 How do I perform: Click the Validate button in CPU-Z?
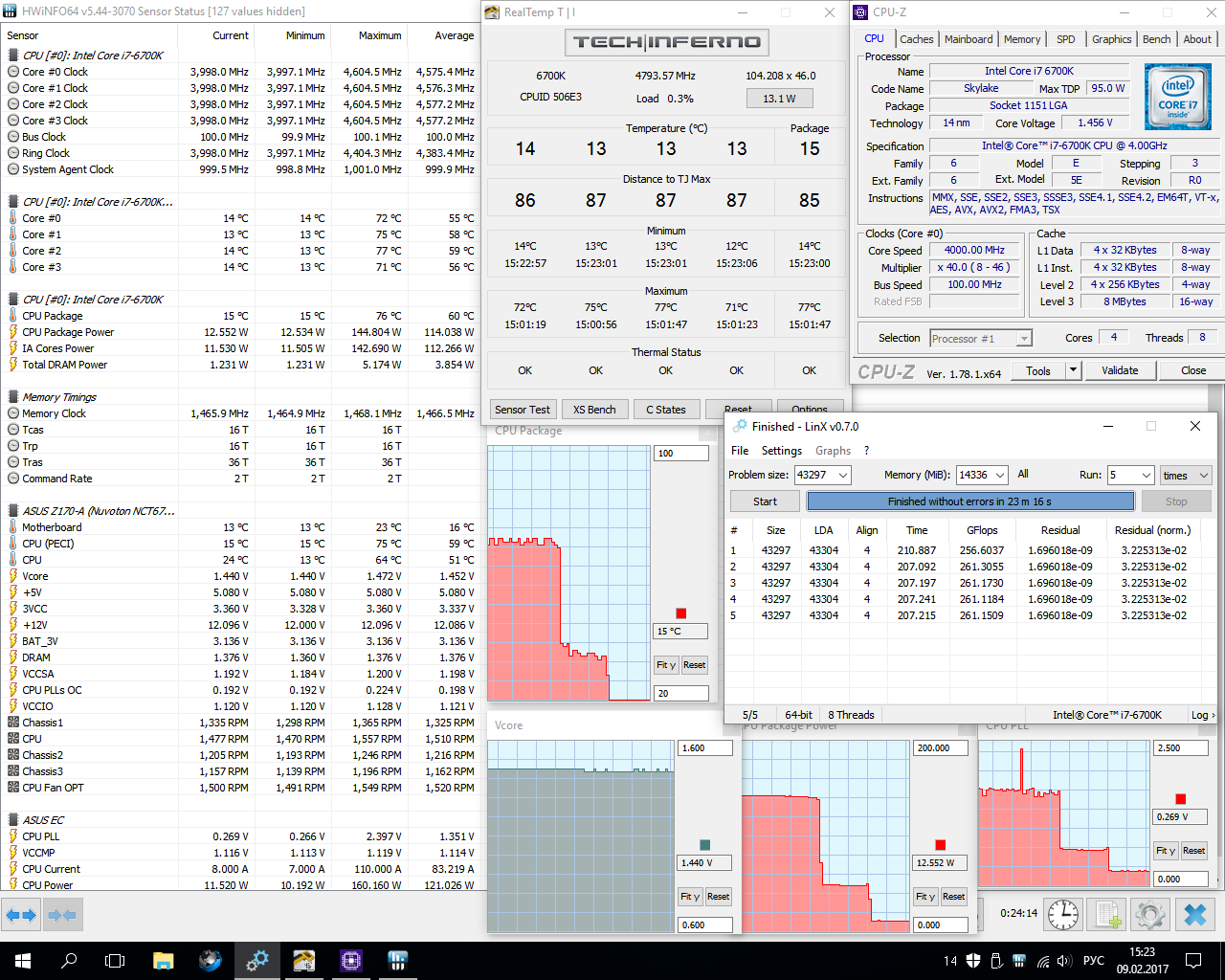click(1120, 370)
